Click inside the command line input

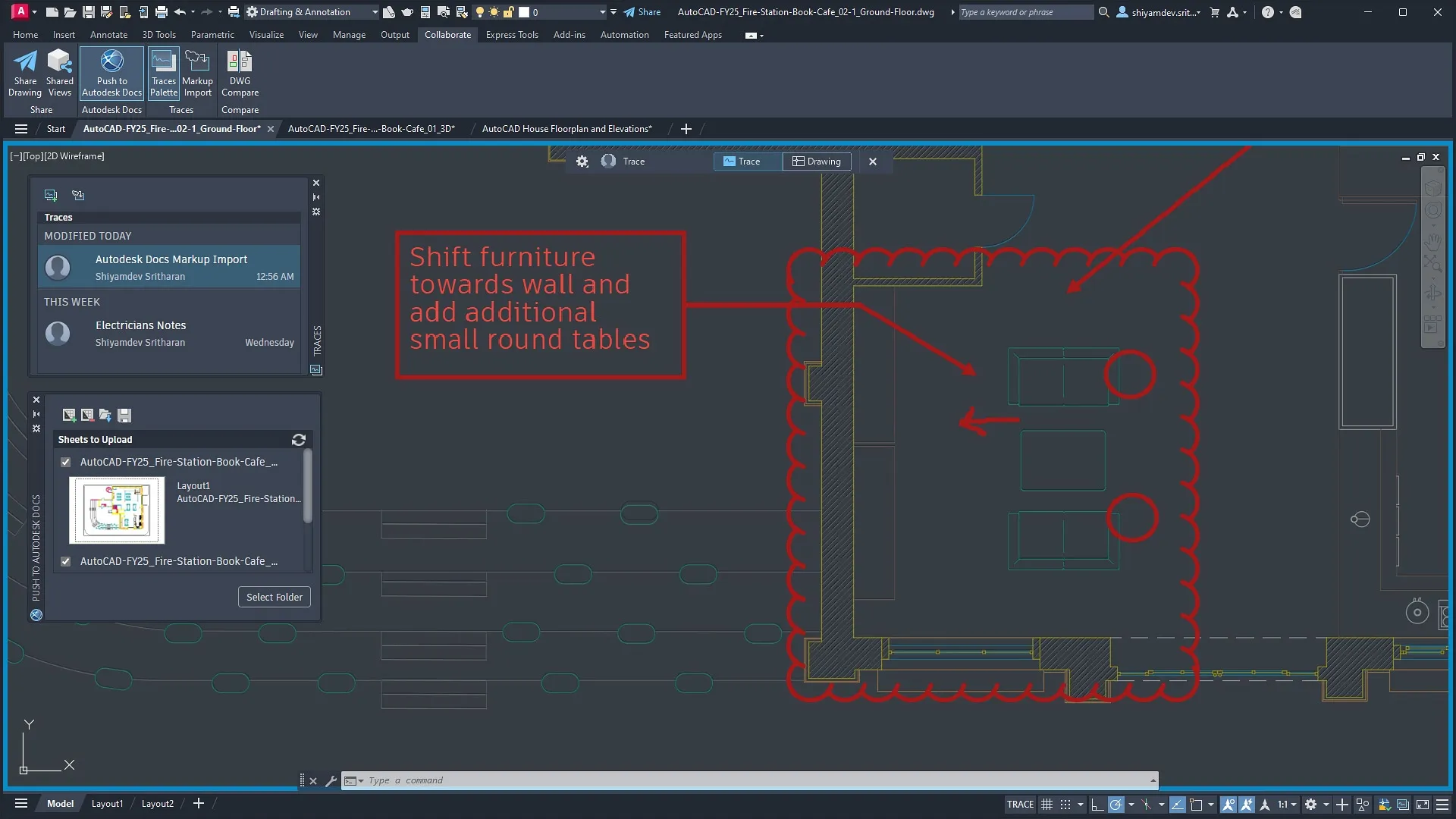[x=531, y=780]
